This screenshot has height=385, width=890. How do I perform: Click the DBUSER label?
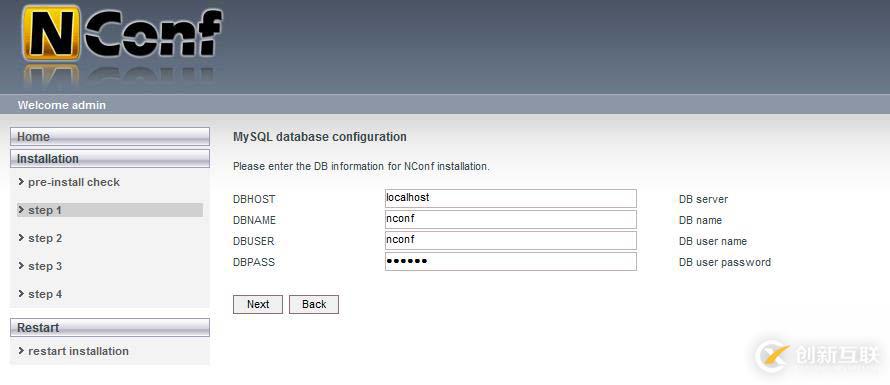pyautogui.click(x=254, y=241)
